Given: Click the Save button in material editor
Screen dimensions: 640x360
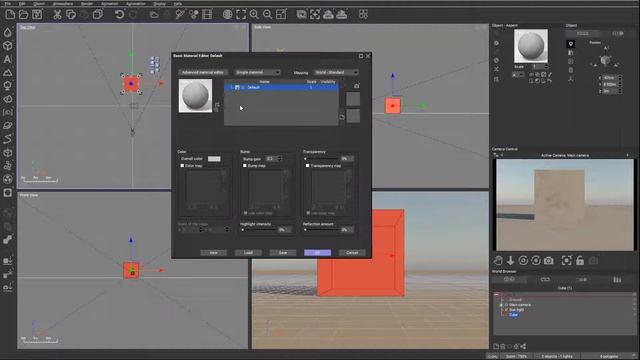Looking at the screenshot, I should pyautogui.click(x=283, y=253).
